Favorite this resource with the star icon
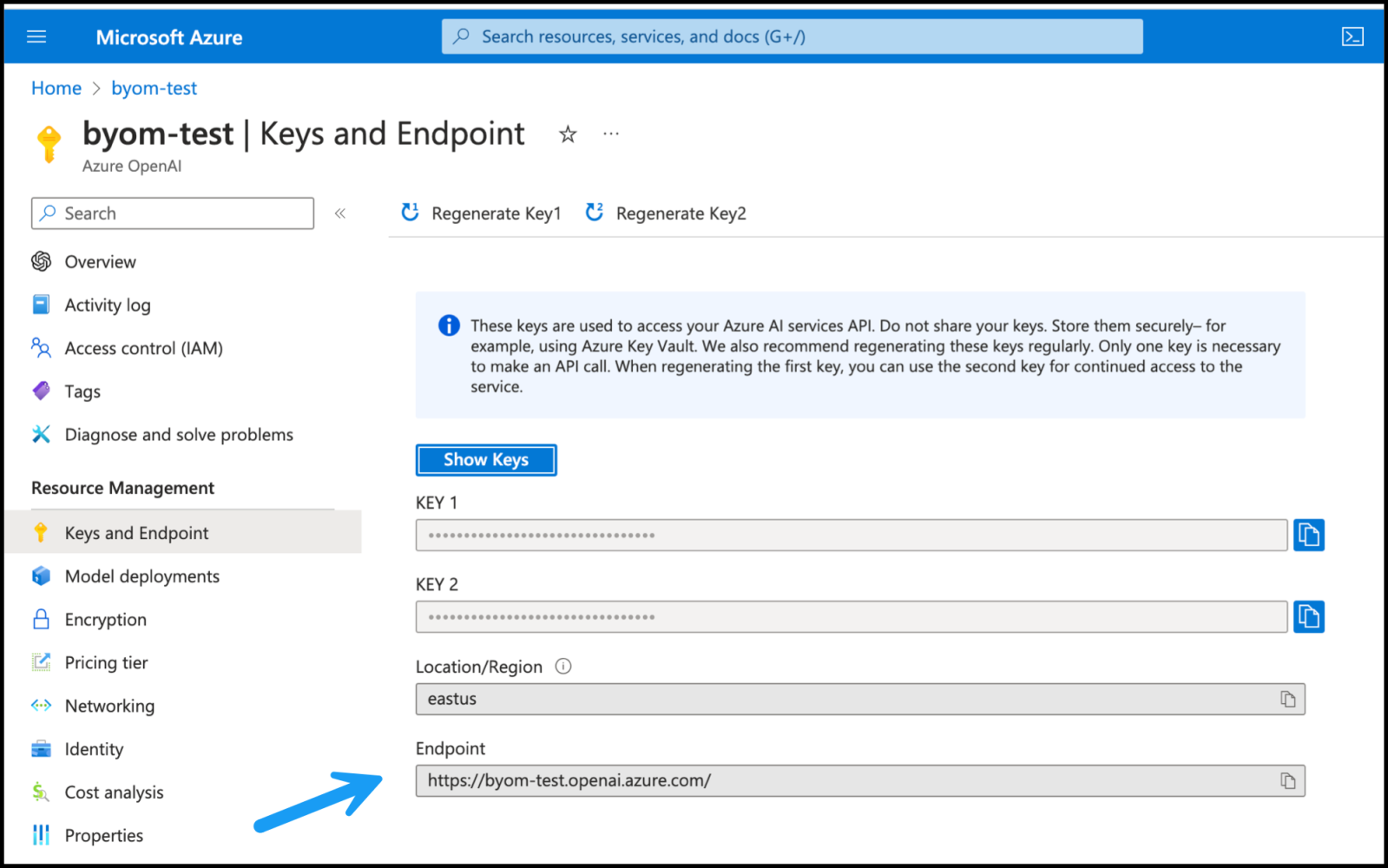 [568, 135]
